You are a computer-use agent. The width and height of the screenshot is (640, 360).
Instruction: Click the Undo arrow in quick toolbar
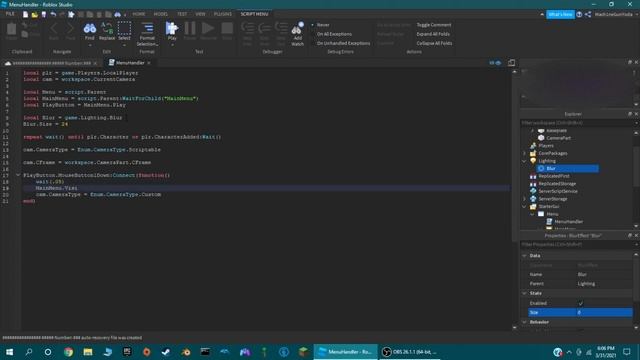53,14
